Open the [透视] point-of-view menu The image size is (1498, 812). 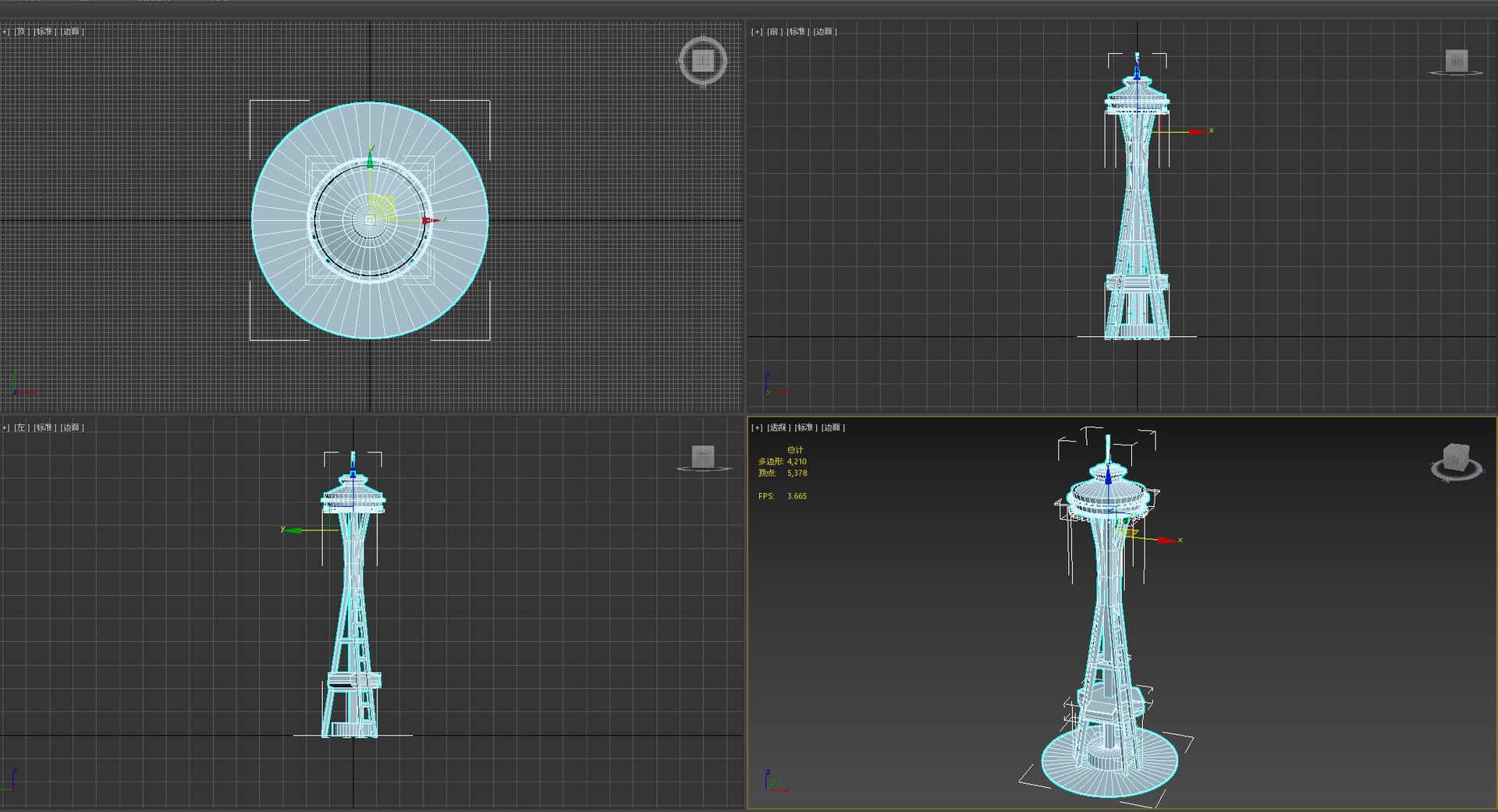779,427
